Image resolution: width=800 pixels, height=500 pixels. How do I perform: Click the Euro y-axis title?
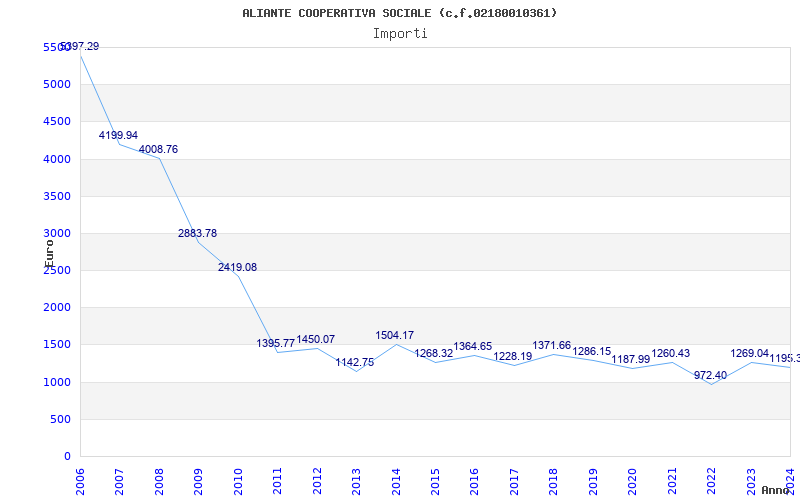[49, 254]
